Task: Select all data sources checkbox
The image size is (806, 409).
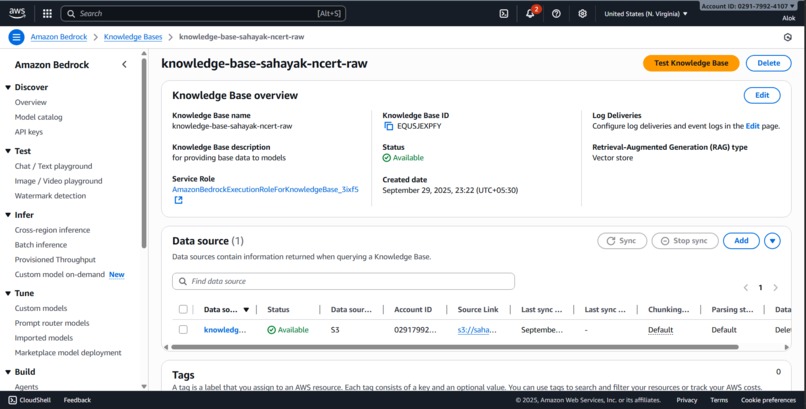Action: (x=183, y=309)
